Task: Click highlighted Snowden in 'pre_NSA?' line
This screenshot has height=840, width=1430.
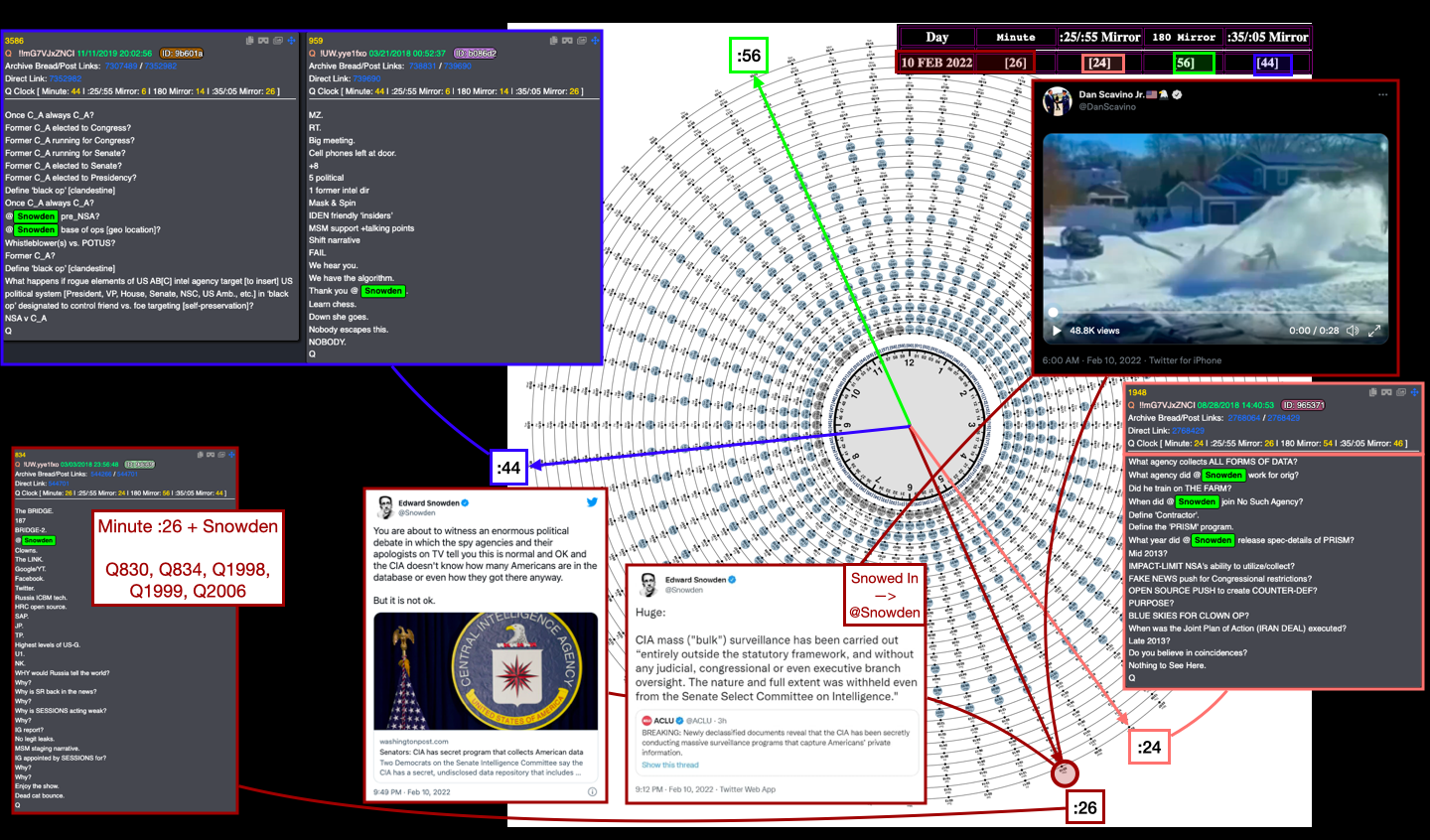Action: click(x=36, y=216)
